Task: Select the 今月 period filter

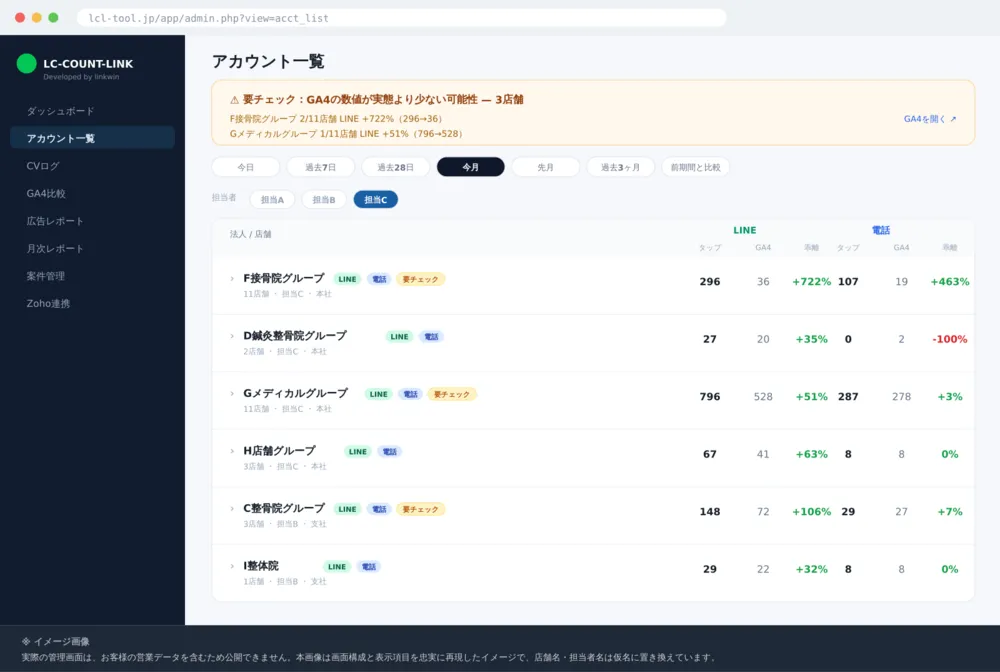Action: point(471,167)
